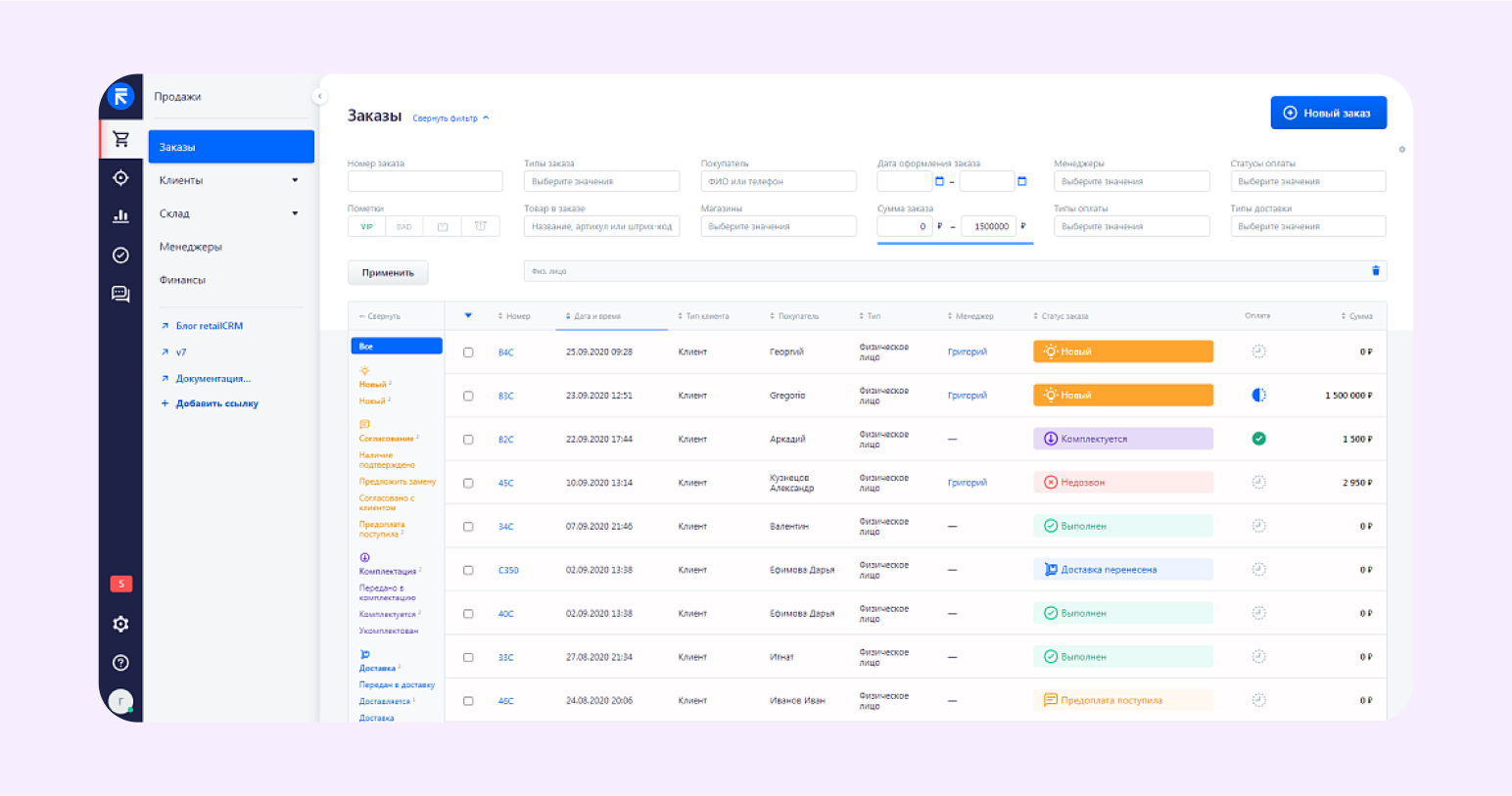Click the order sum range slider bar

coord(955,243)
